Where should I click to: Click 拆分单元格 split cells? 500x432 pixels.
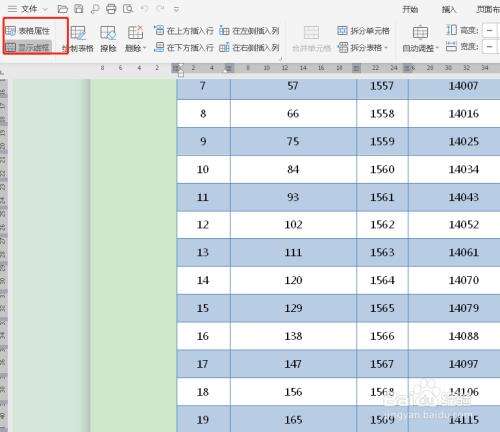tap(363, 31)
